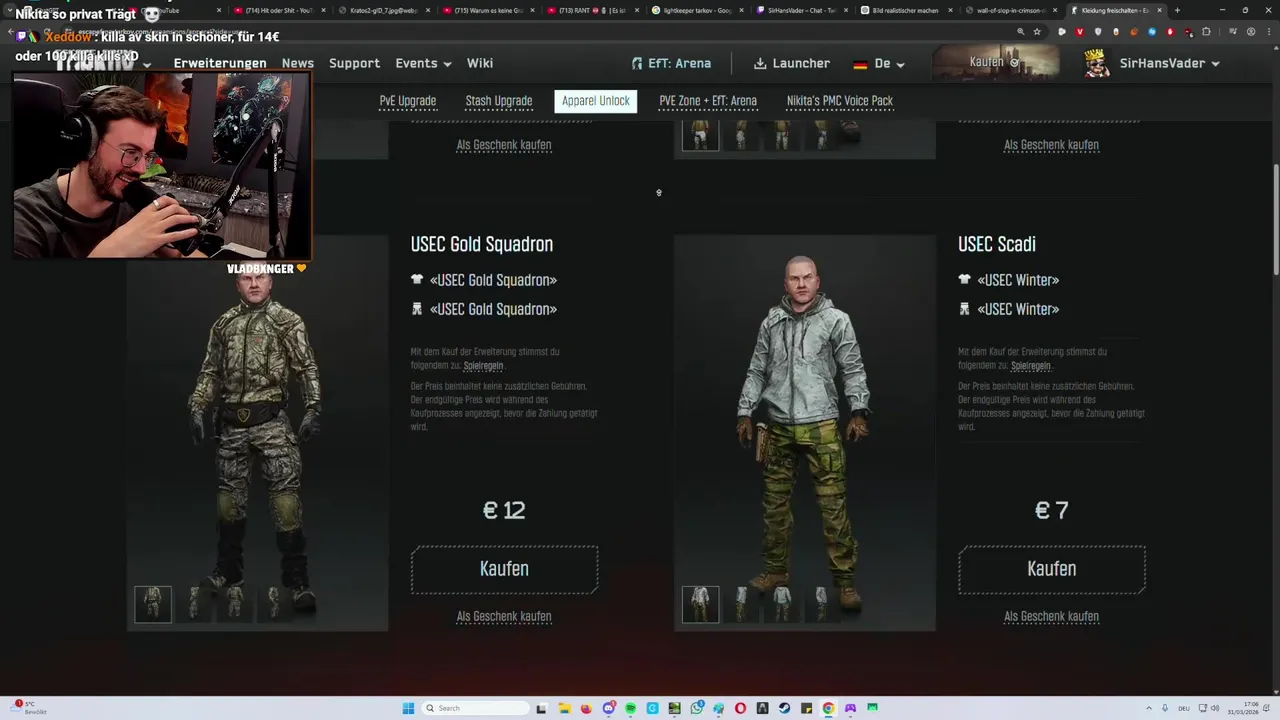Image resolution: width=1280 pixels, height=720 pixels.
Task: Click the USEC Scadi title
Action: (x=996, y=244)
